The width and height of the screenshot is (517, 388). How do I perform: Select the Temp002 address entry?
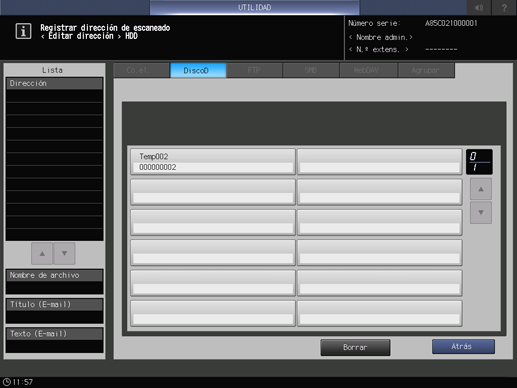[x=213, y=162]
